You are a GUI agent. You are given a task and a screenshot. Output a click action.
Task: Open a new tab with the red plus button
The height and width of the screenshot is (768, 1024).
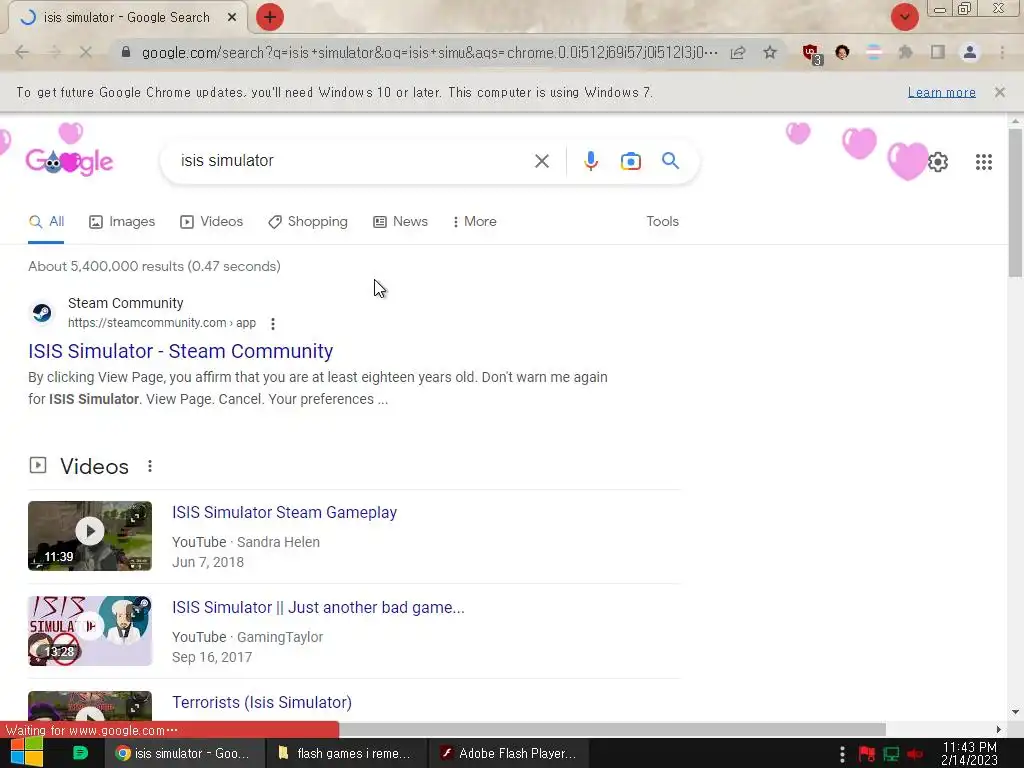click(270, 18)
